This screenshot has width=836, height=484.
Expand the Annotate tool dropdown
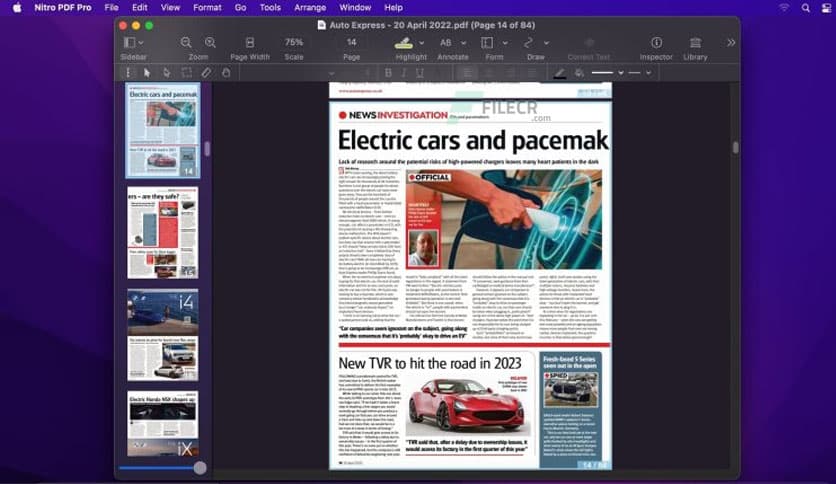tap(464, 43)
